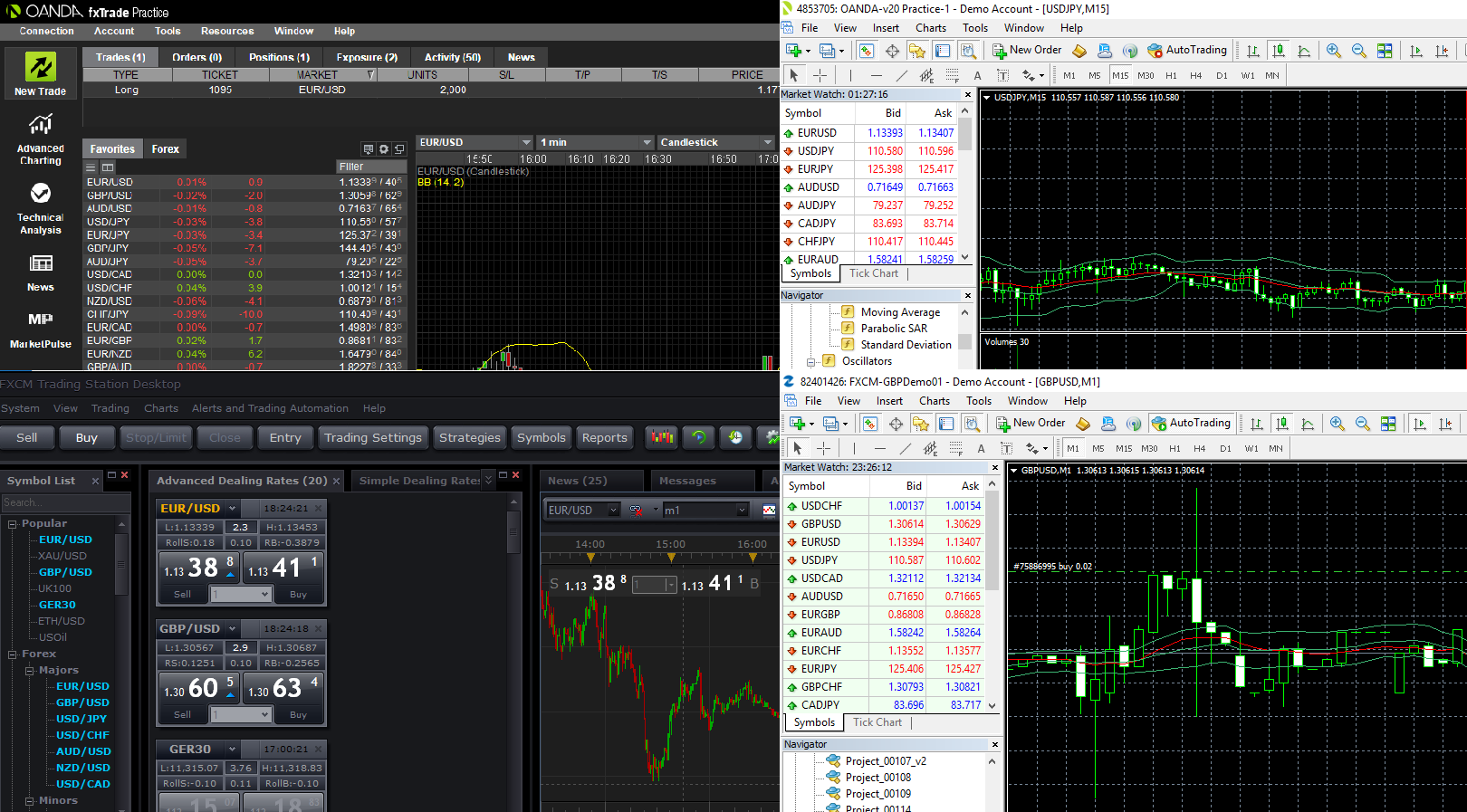Screen dimensions: 1467x812
Task: Click zoom out icon in OANDA MT4
Action: coord(1359,51)
